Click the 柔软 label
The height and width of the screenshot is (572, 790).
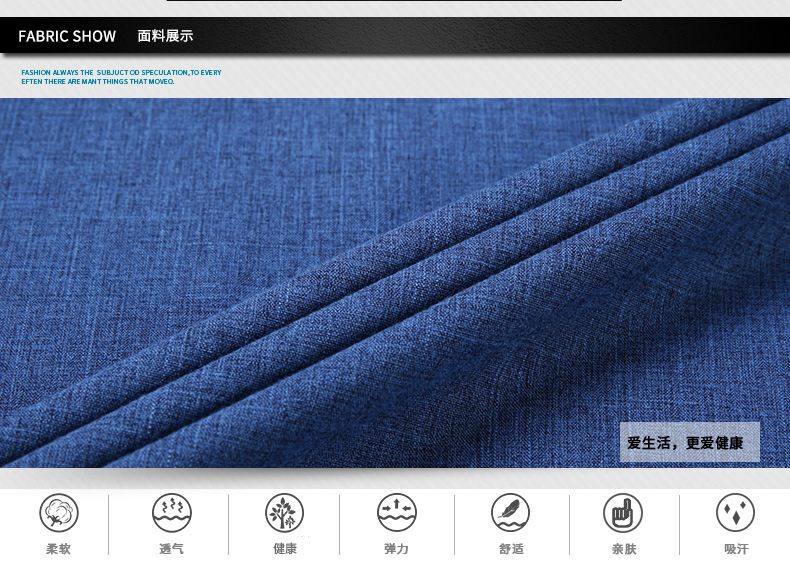tap(58, 549)
